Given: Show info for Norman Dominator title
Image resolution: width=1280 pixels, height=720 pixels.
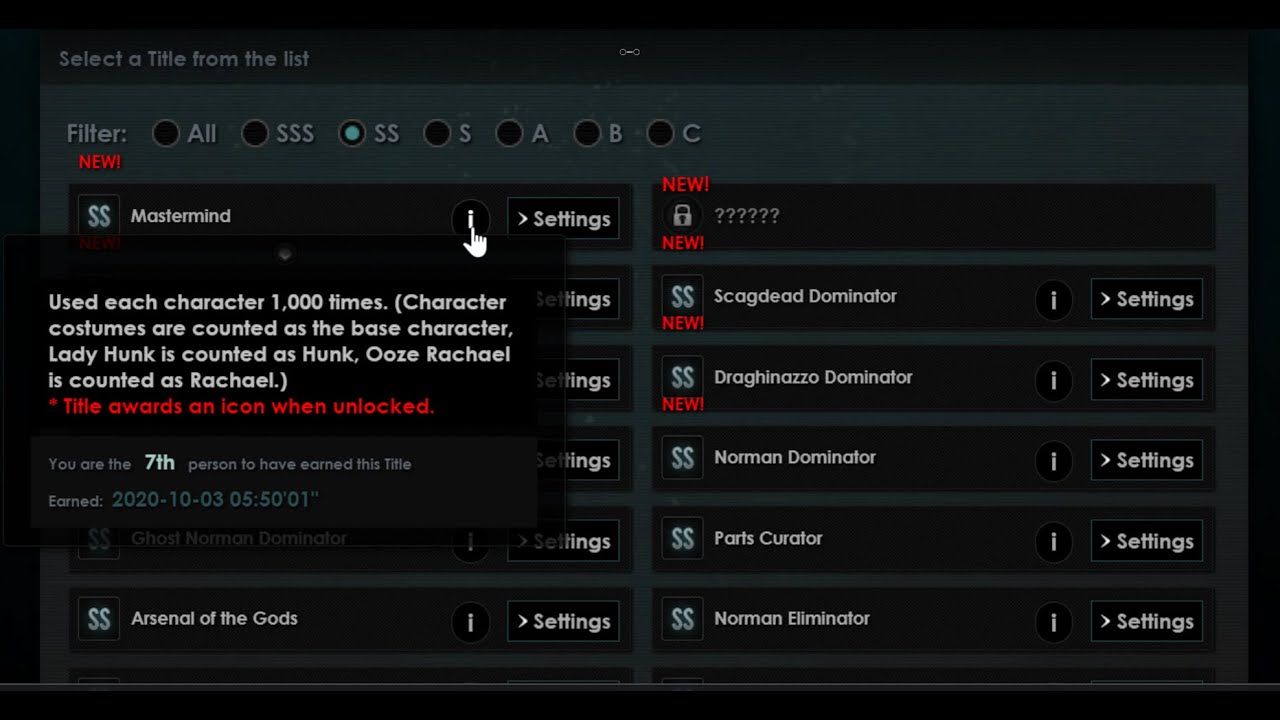Looking at the screenshot, I should [1053, 460].
